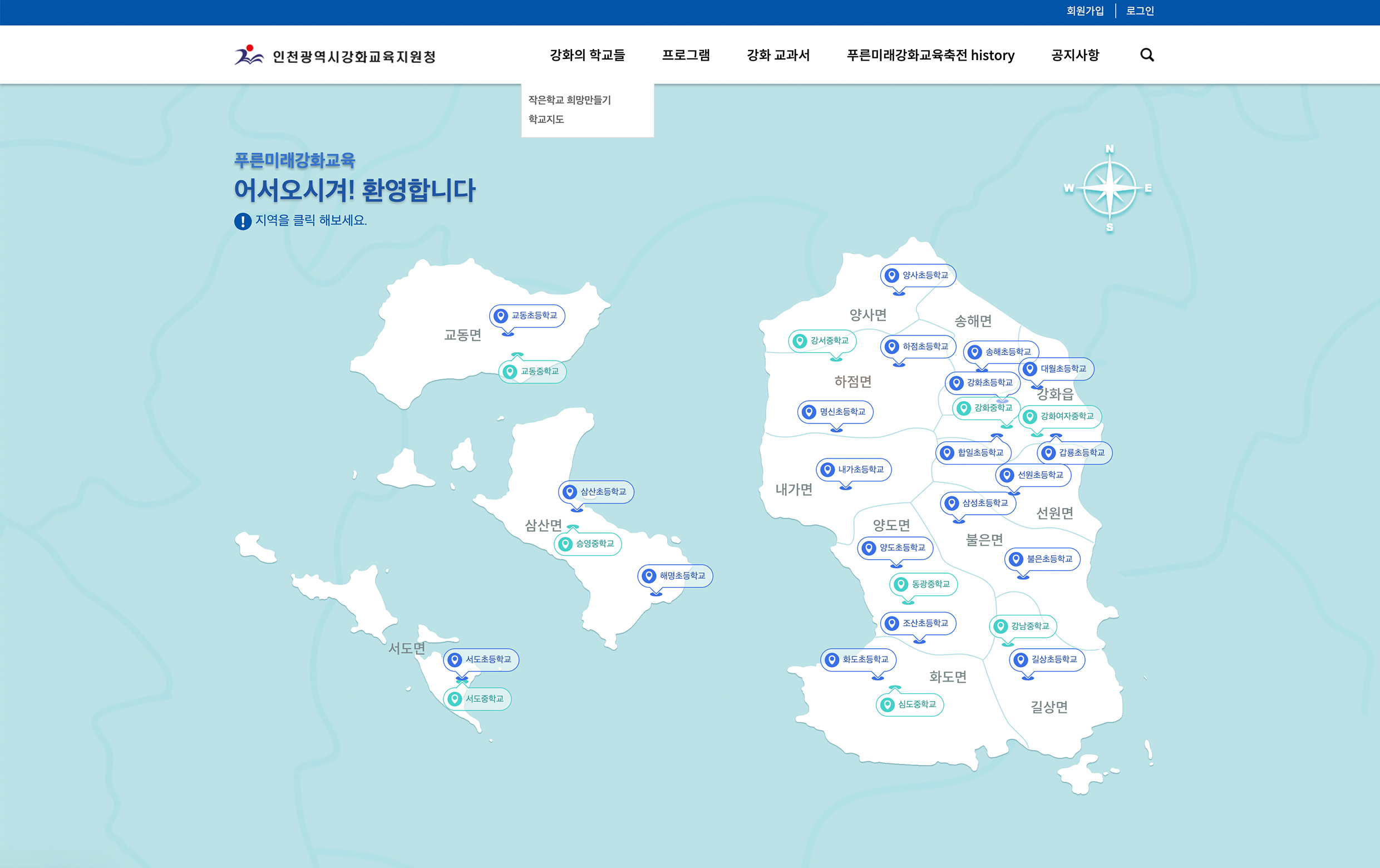Open the 강화의 학교들 menu
The image size is (1380, 868).
tap(588, 55)
